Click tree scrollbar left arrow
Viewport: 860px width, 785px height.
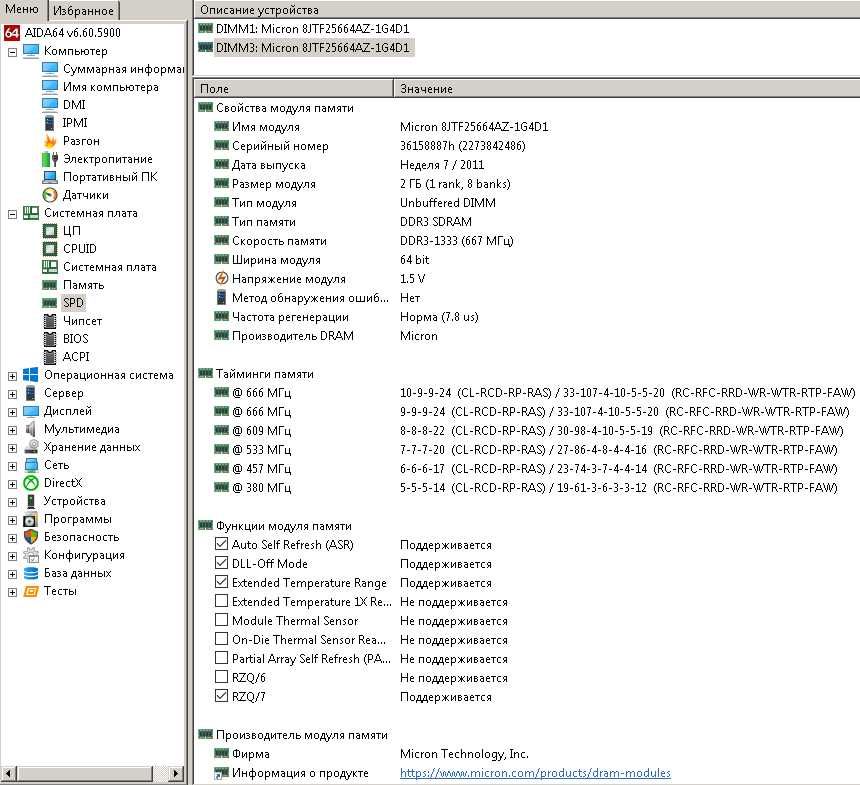click(x=9, y=773)
